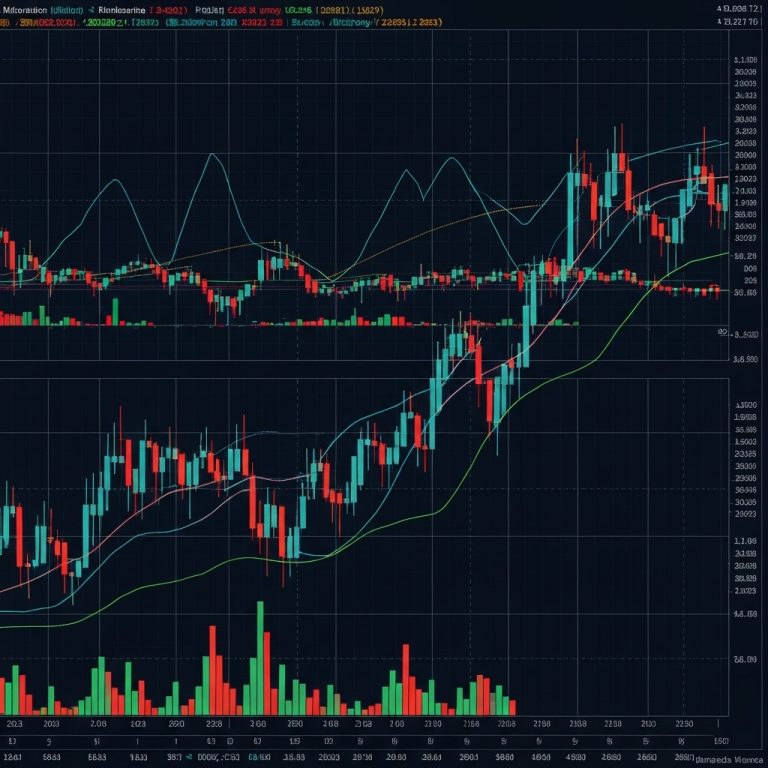
Task: Click the tall green bar in the middle volume strip
Action: [x=115, y=311]
